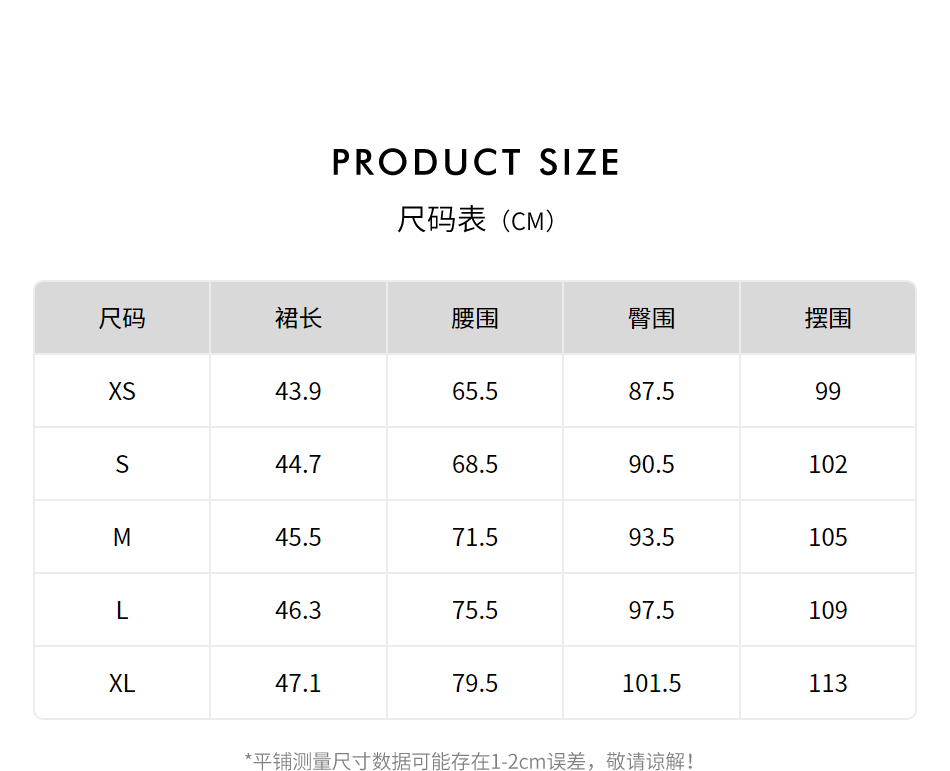The width and height of the screenshot is (950, 771).
Task: Select the 裙长 column header
Action: (298, 319)
